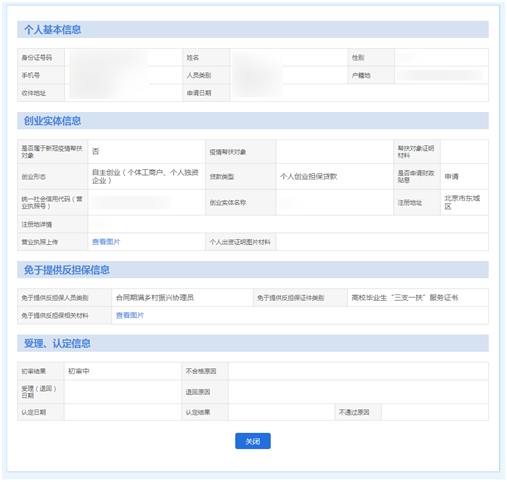Click the 申请 value beside 是否申请财政贴息
This screenshot has width=507, height=482.
452,177
